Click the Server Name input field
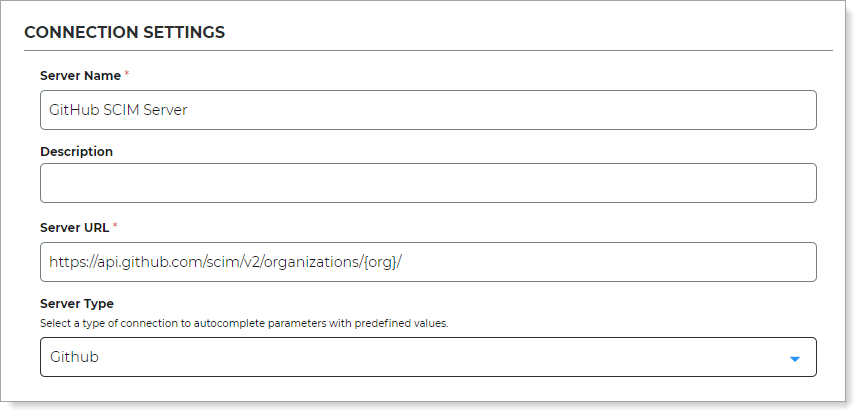Screen dimensions: 861x417 428,110
